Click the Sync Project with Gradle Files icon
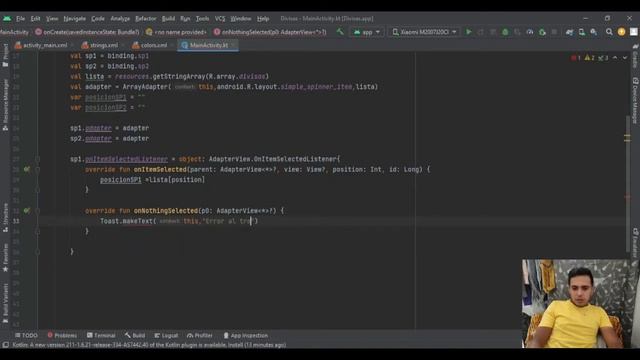 click(569, 32)
